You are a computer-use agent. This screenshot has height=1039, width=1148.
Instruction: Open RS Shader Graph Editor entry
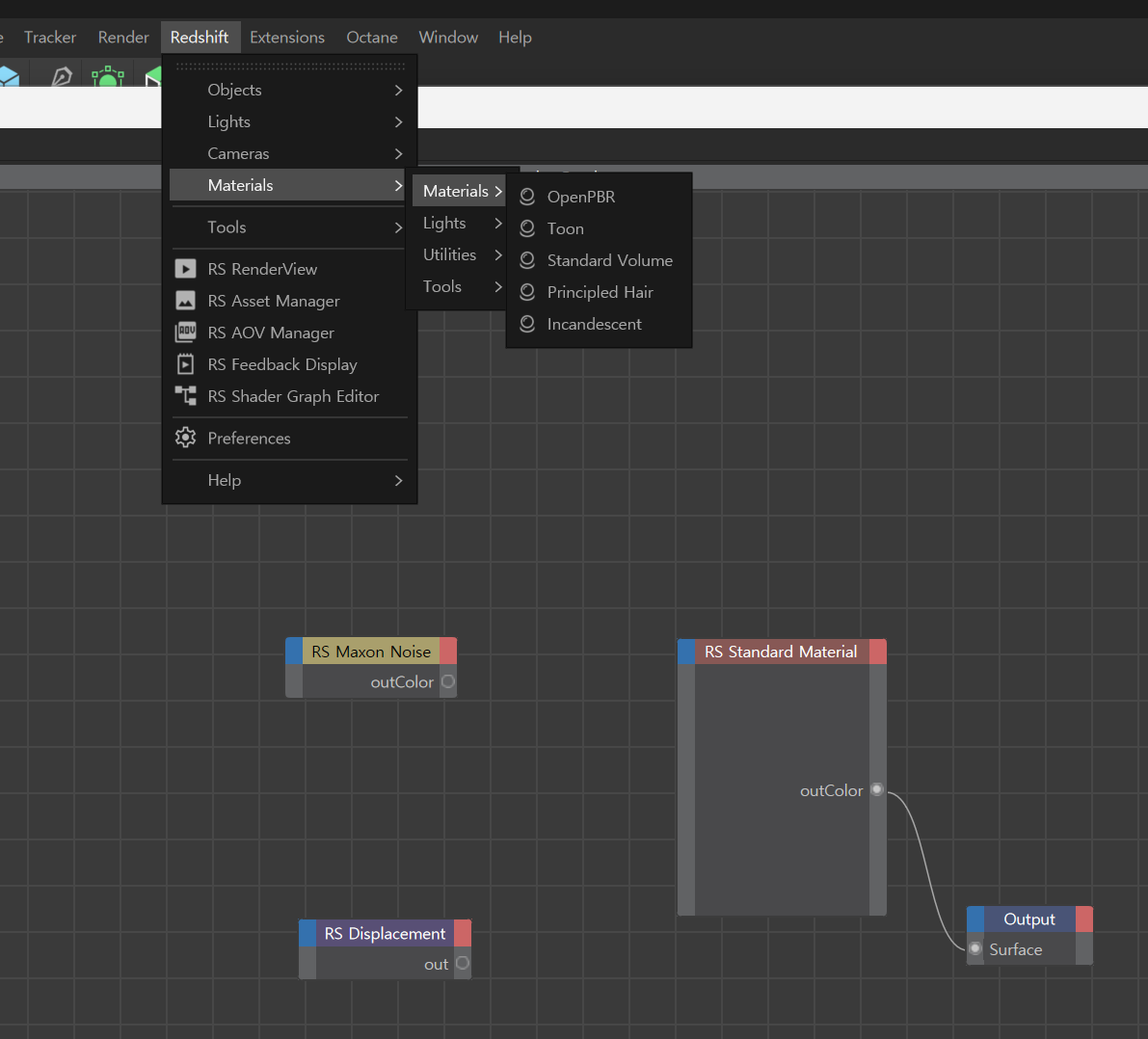pos(289,396)
